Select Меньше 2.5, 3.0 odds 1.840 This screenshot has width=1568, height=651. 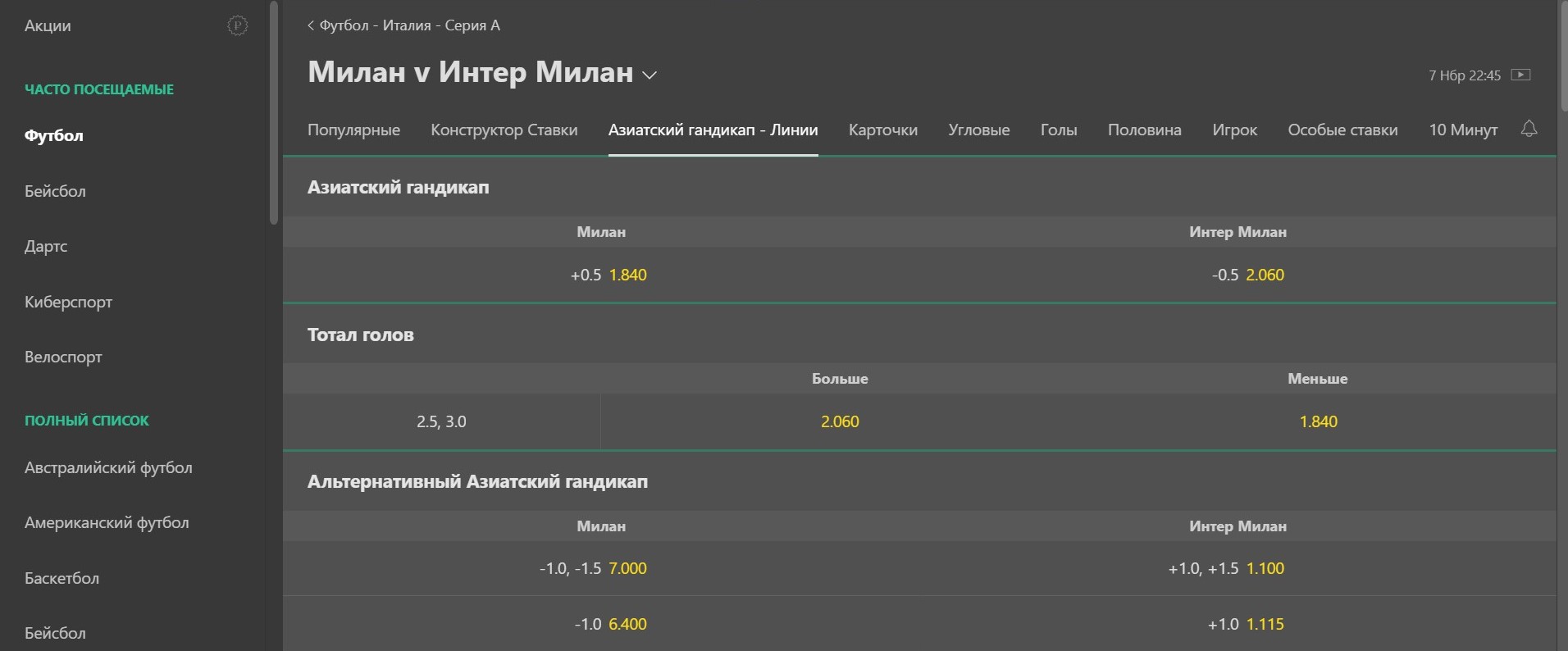pyautogui.click(x=1318, y=421)
